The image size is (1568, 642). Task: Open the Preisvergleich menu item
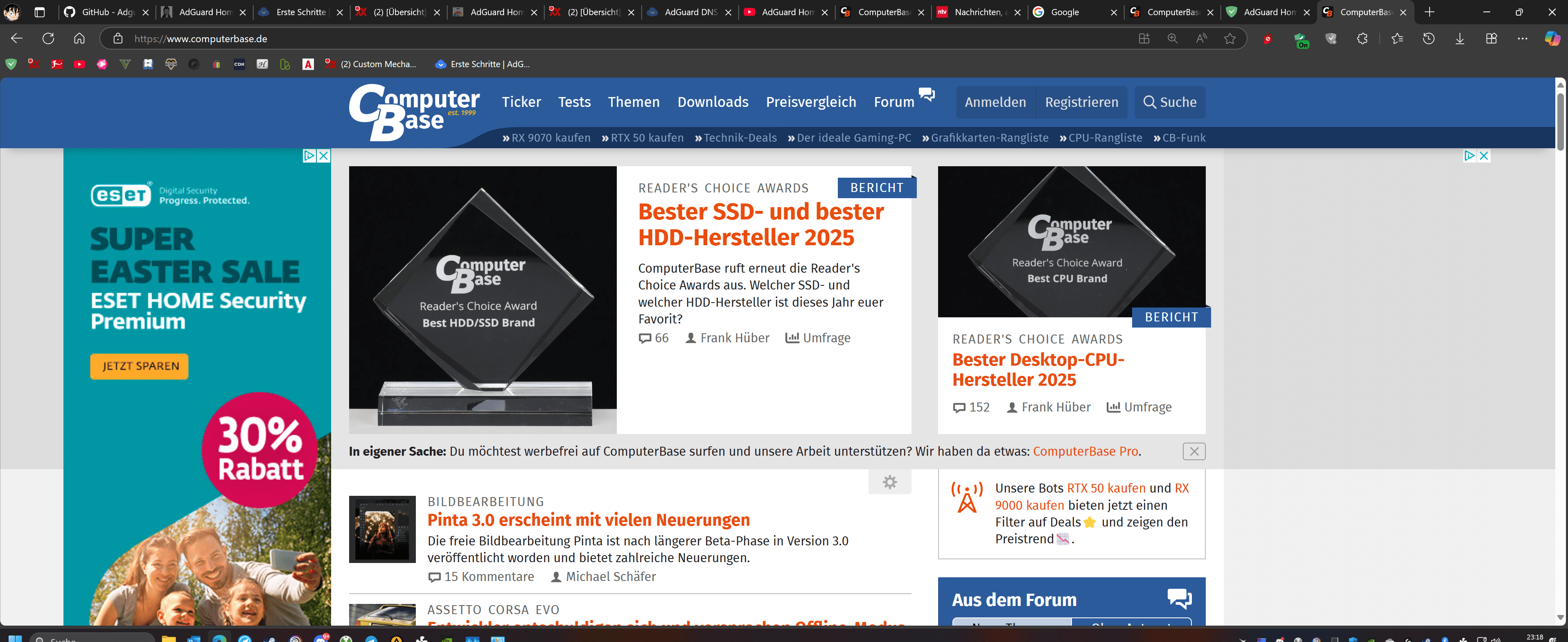tap(811, 102)
